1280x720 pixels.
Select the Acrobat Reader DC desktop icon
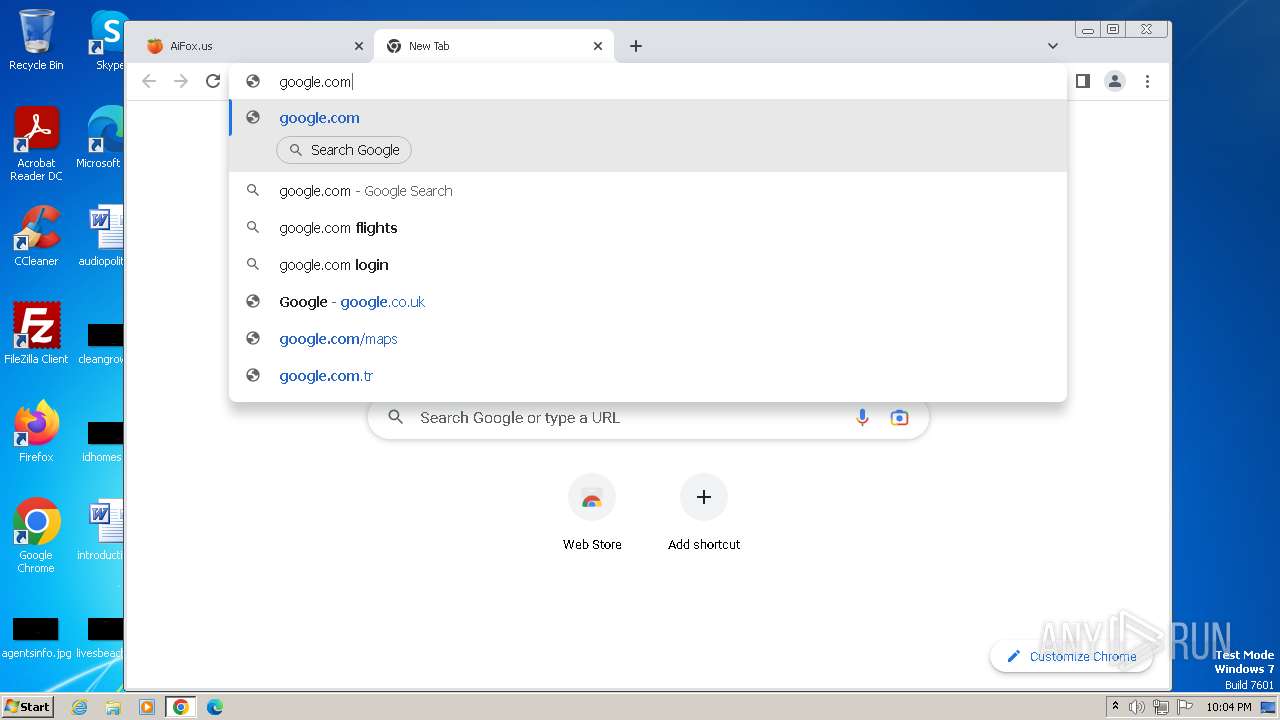click(36, 144)
